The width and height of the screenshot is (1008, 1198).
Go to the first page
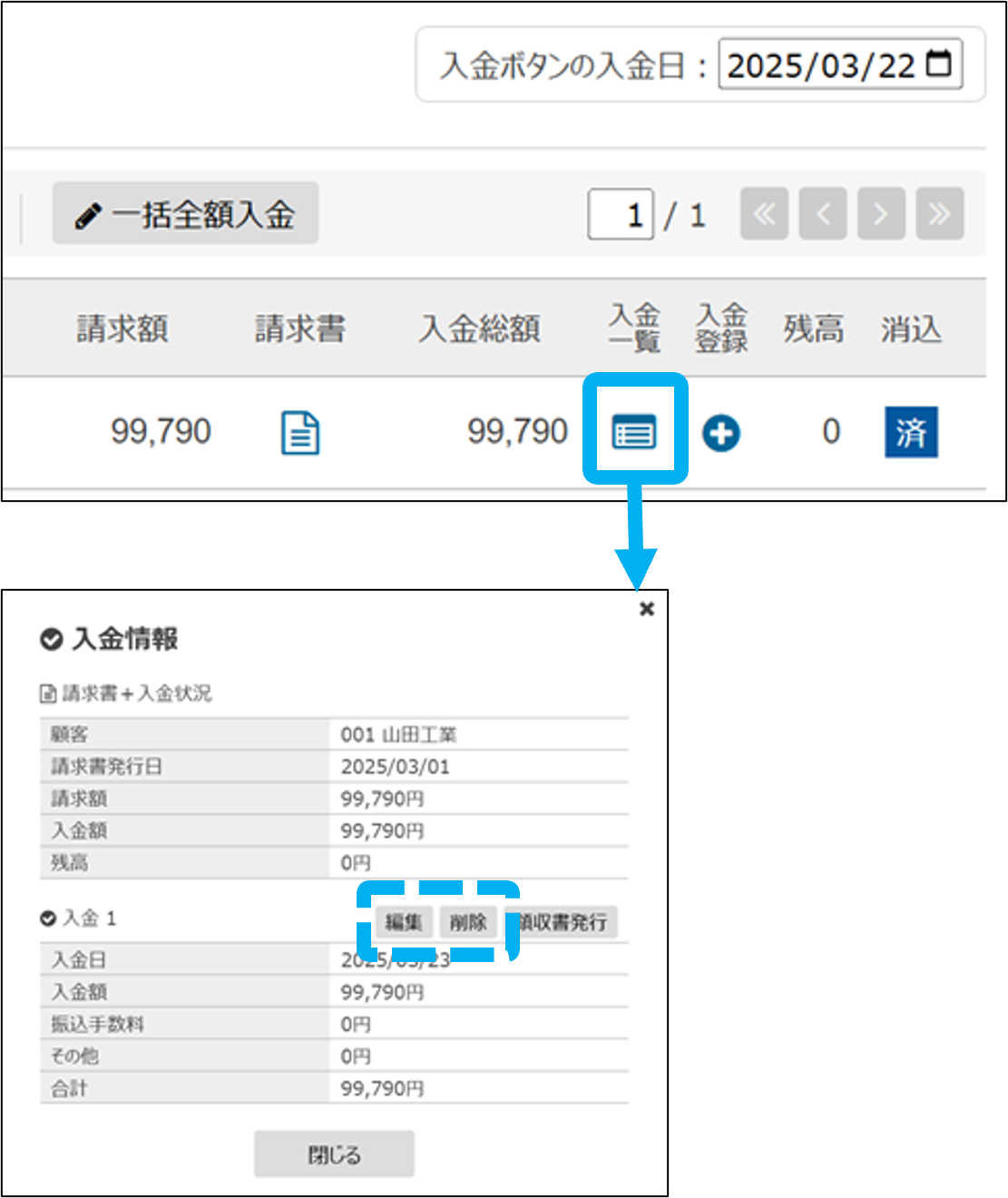pyautogui.click(x=764, y=214)
